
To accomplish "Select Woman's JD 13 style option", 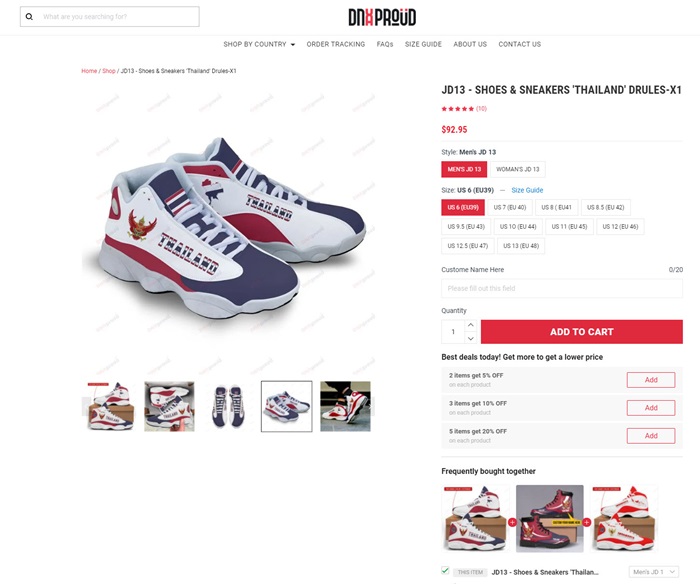I will click(518, 169).
